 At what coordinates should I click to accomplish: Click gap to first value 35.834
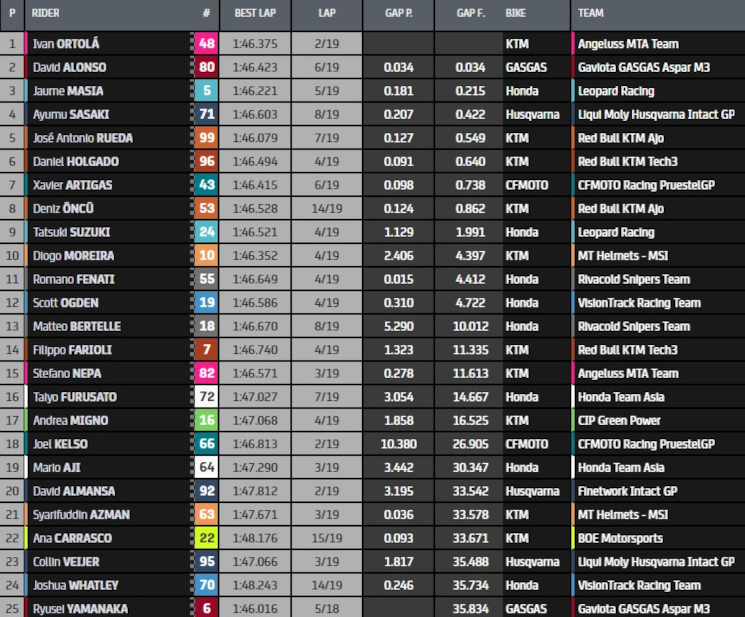[x=470, y=608]
